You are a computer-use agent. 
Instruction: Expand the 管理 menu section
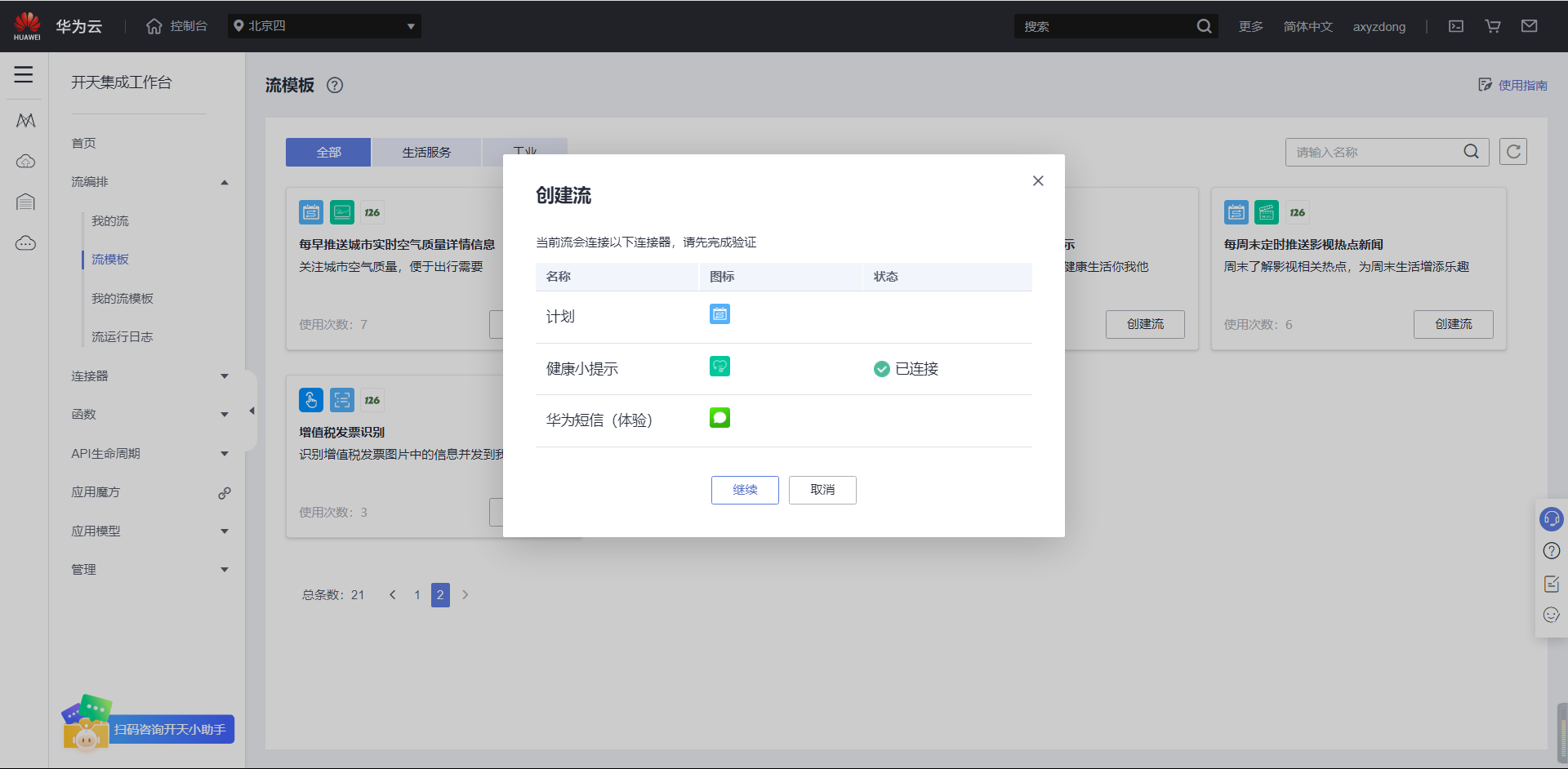click(225, 570)
